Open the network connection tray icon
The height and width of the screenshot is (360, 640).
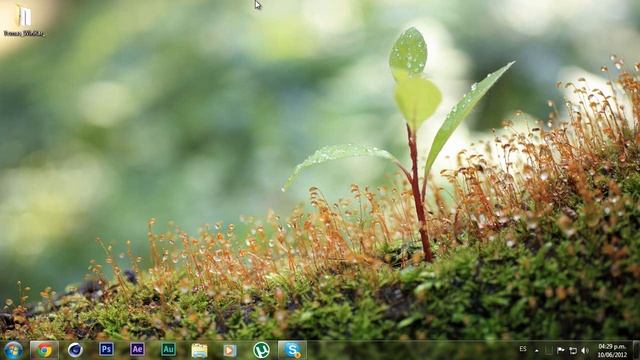point(573,350)
